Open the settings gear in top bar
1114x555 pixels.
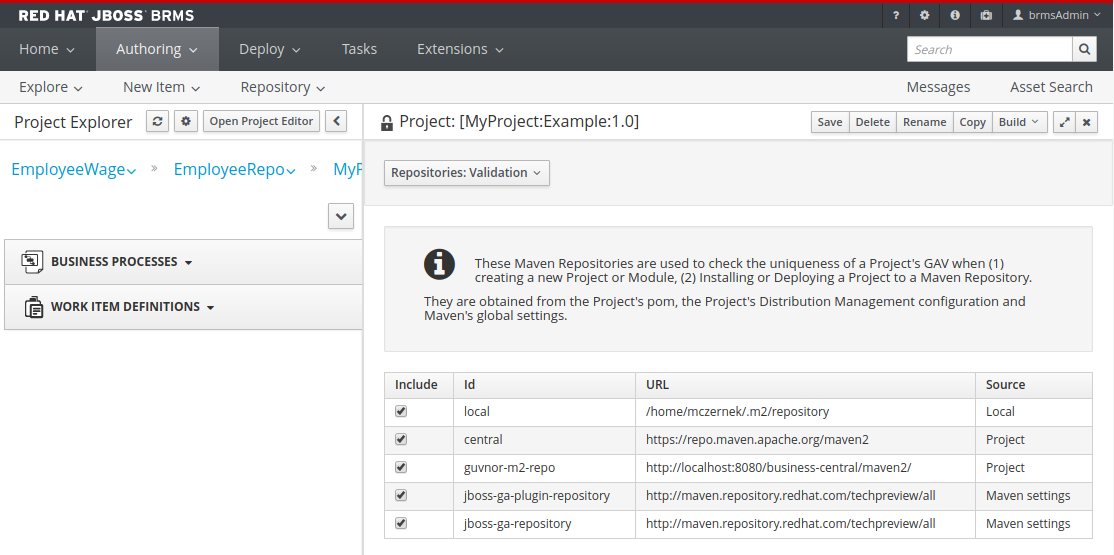(x=924, y=15)
